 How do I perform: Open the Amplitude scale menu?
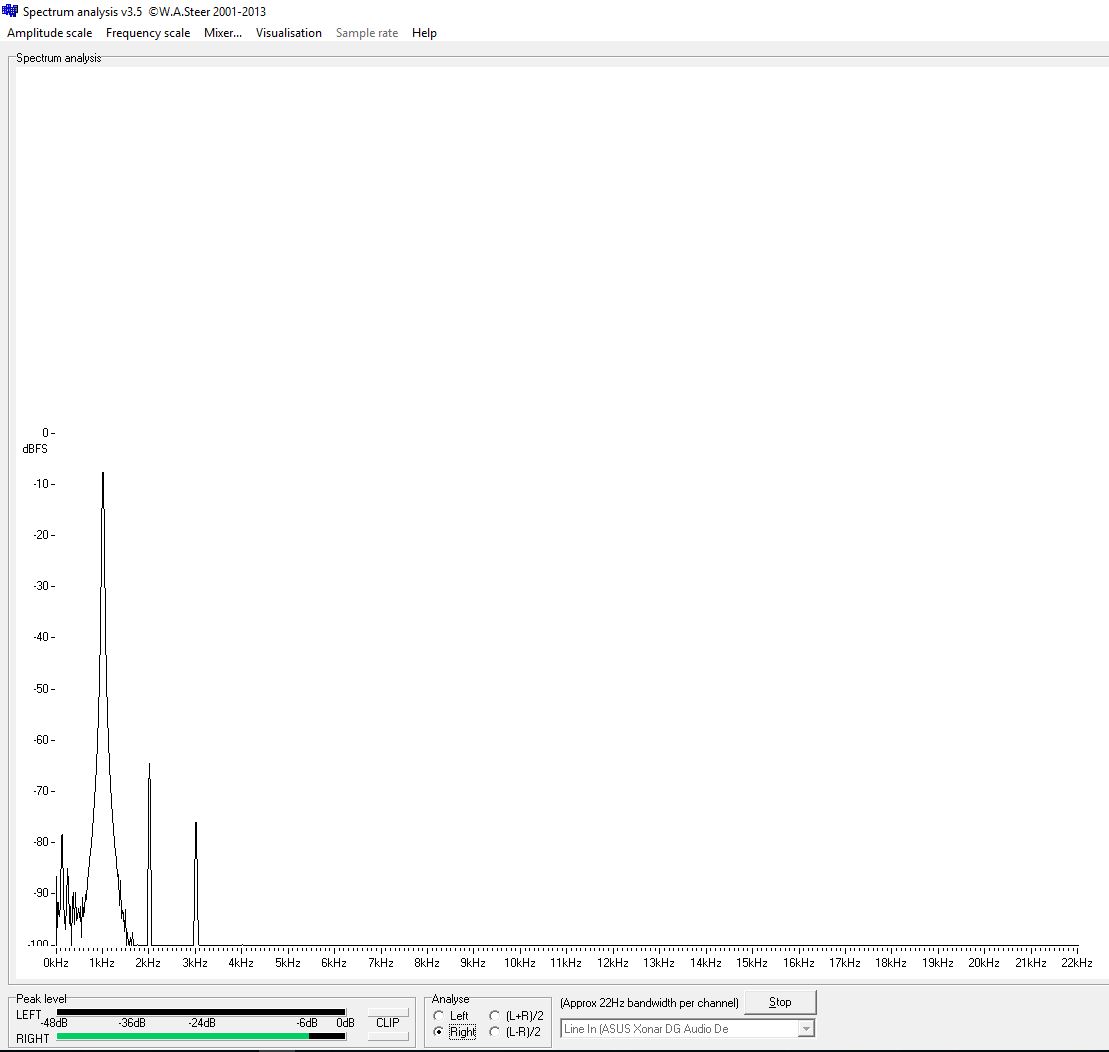50,33
